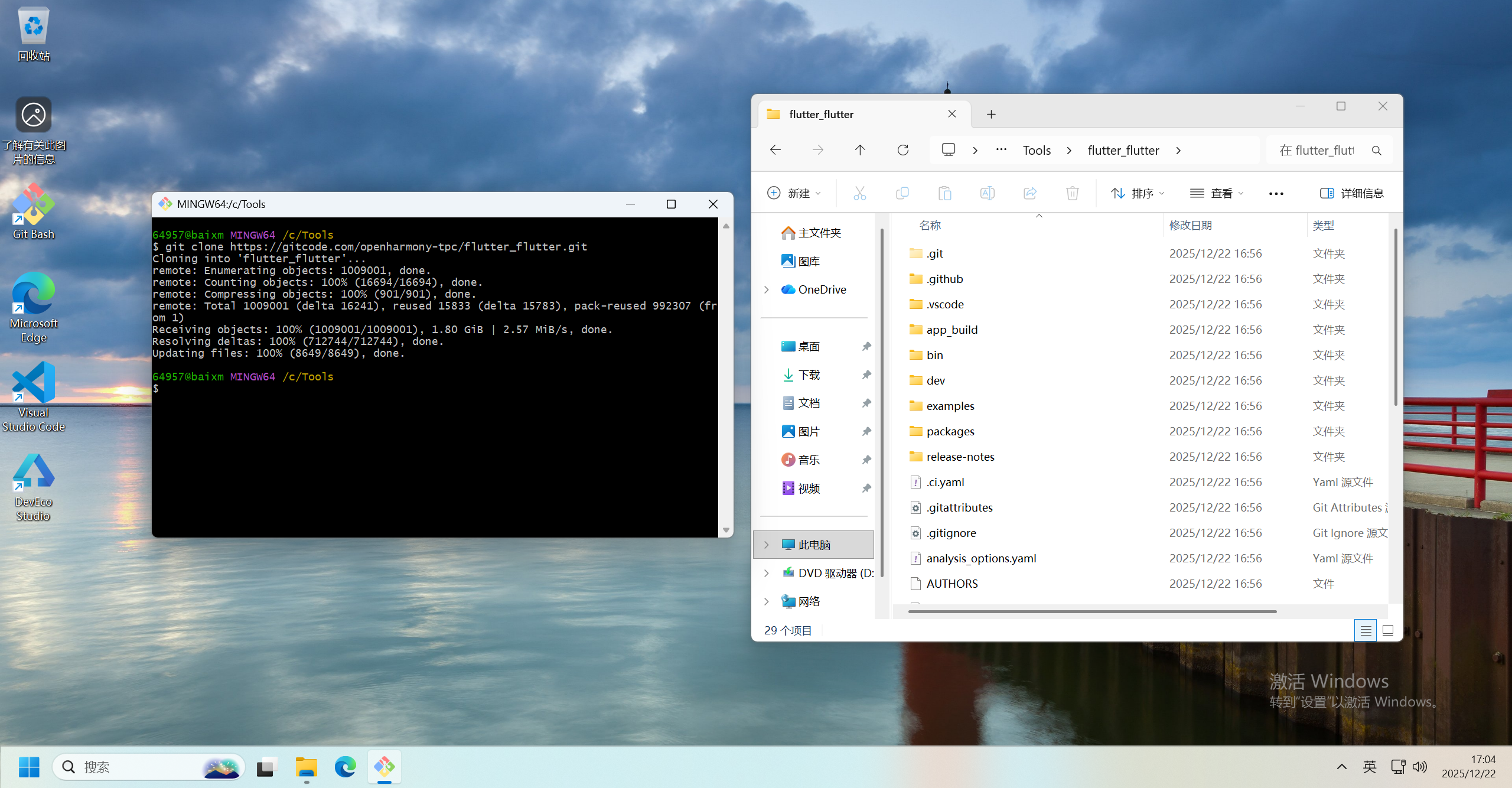The width and height of the screenshot is (1512, 788).
Task: Add a new Explorer tab
Action: coord(991,114)
